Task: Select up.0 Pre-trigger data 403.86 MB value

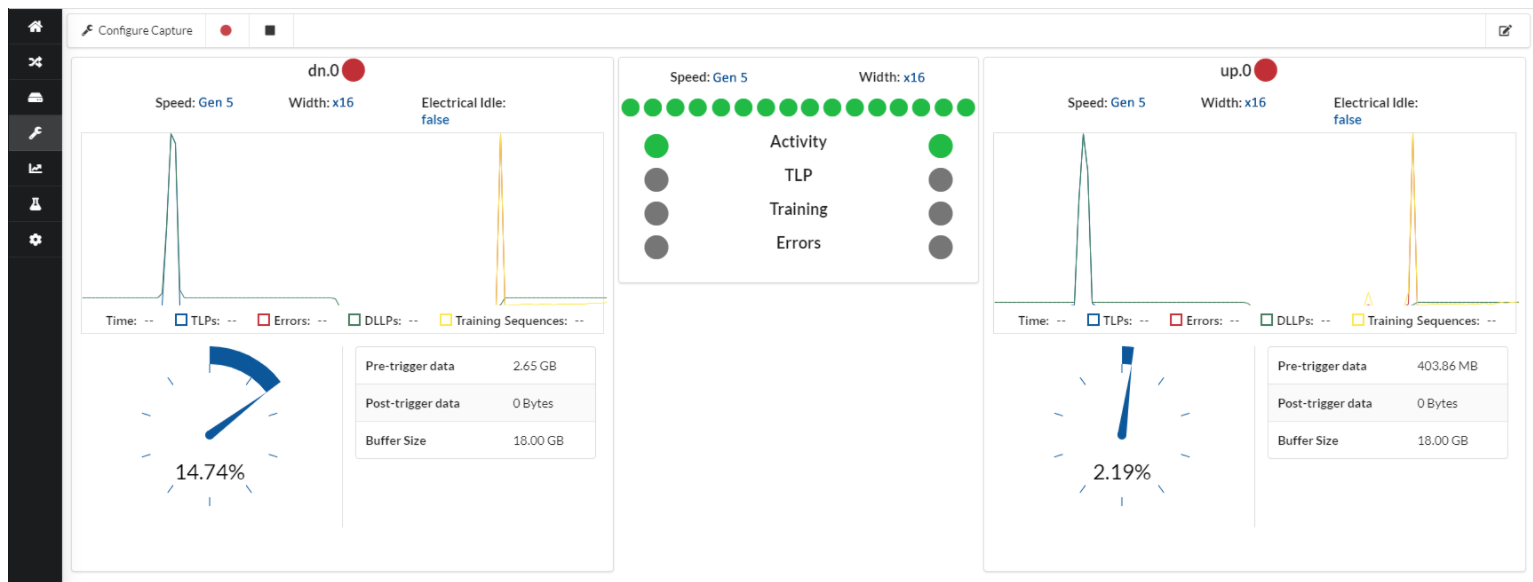Action: tap(1447, 366)
